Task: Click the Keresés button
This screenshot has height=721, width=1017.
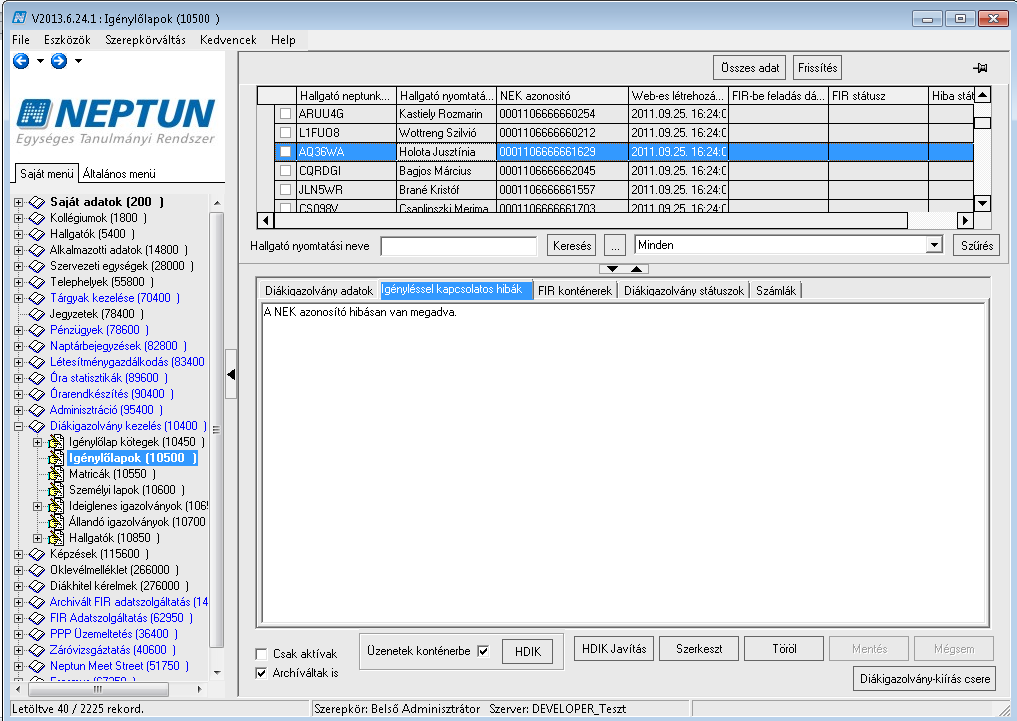Action: [x=572, y=246]
